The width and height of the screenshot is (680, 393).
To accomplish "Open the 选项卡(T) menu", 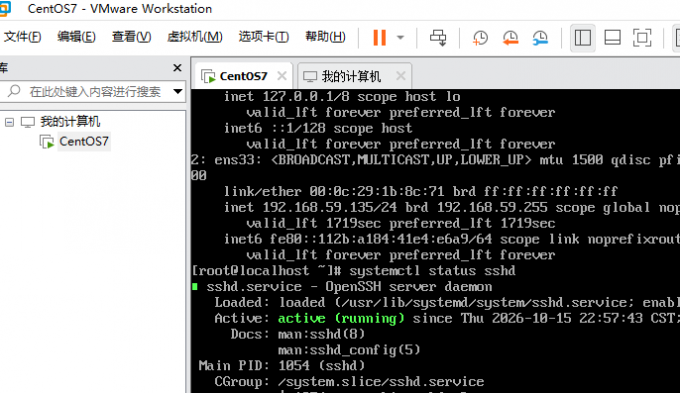I will 264,37.
